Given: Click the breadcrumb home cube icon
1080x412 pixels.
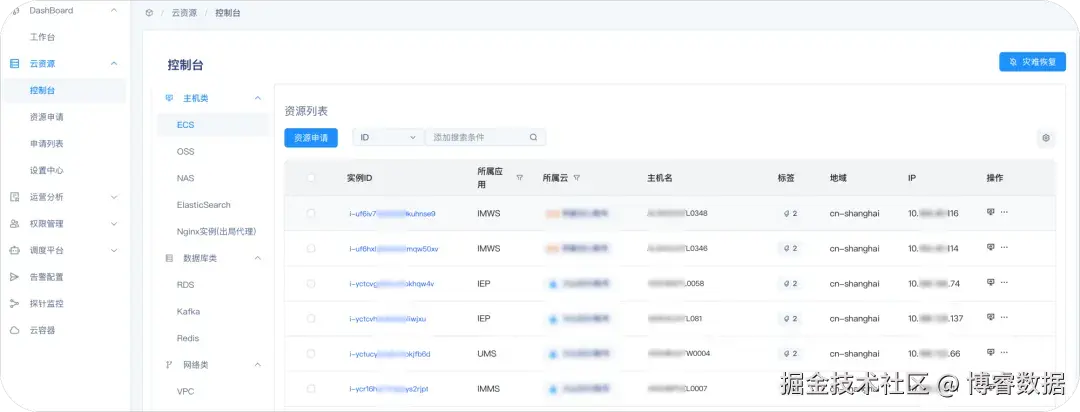Looking at the screenshot, I should click(x=149, y=13).
